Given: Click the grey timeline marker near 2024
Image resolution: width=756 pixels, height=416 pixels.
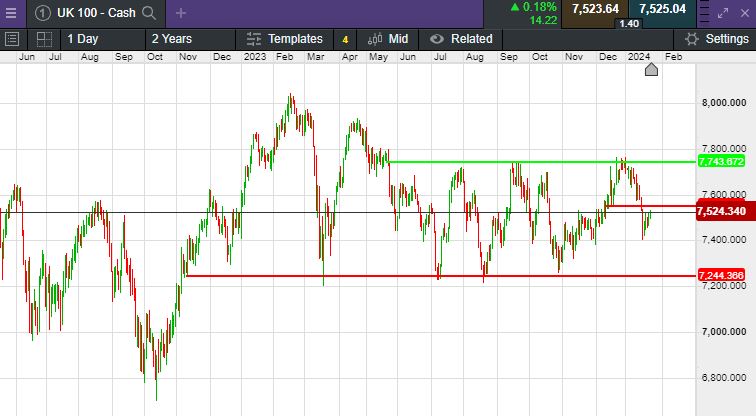Looking at the screenshot, I should 651,70.
